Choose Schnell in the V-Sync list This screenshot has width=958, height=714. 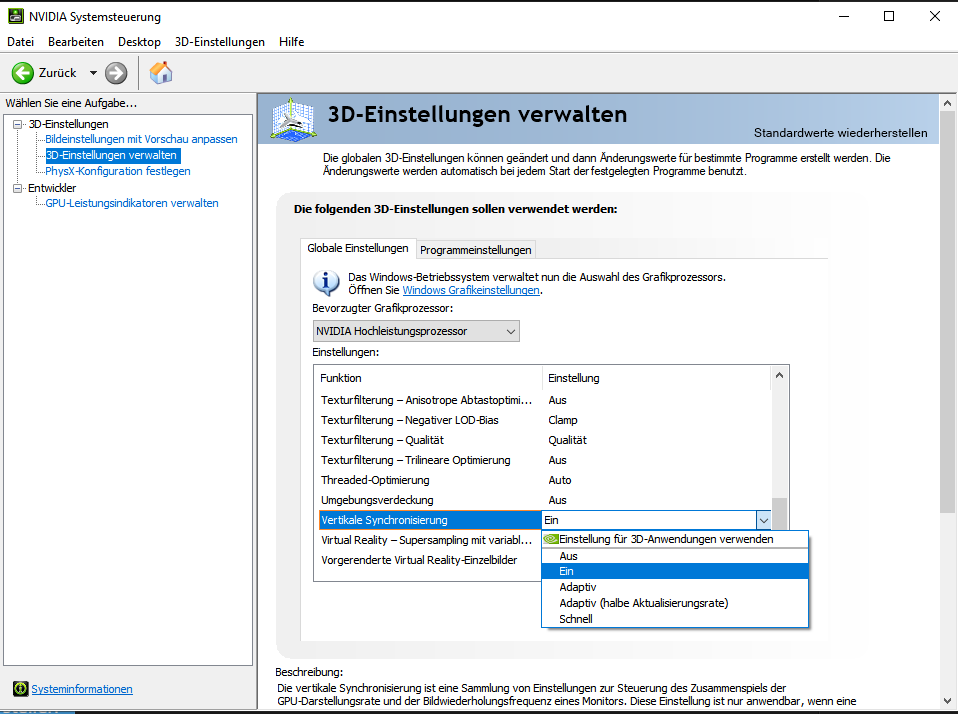coord(675,619)
